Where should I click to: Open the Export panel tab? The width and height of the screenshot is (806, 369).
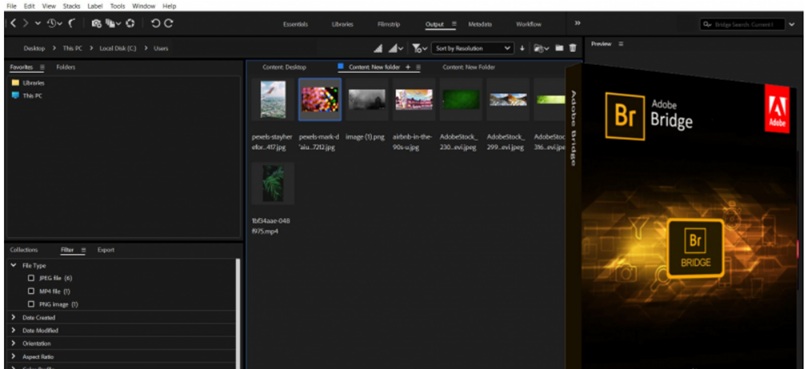pos(106,250)
